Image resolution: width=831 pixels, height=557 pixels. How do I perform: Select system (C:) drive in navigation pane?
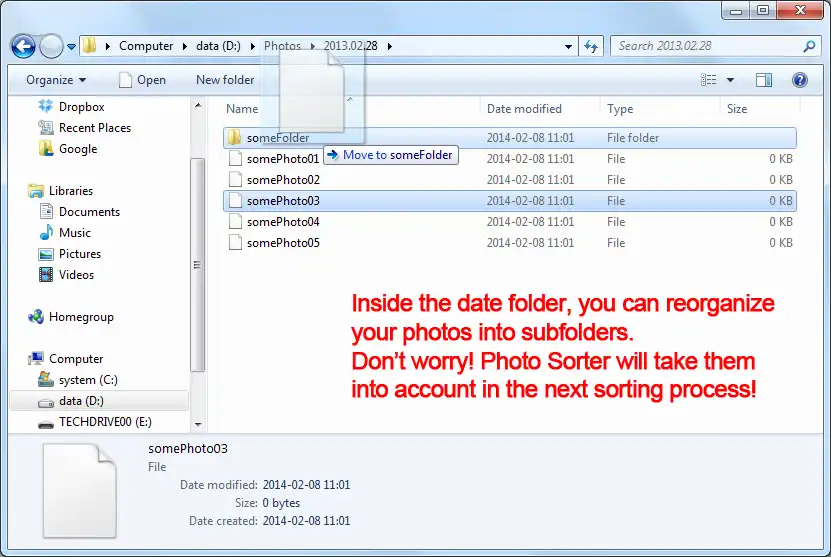89,380
